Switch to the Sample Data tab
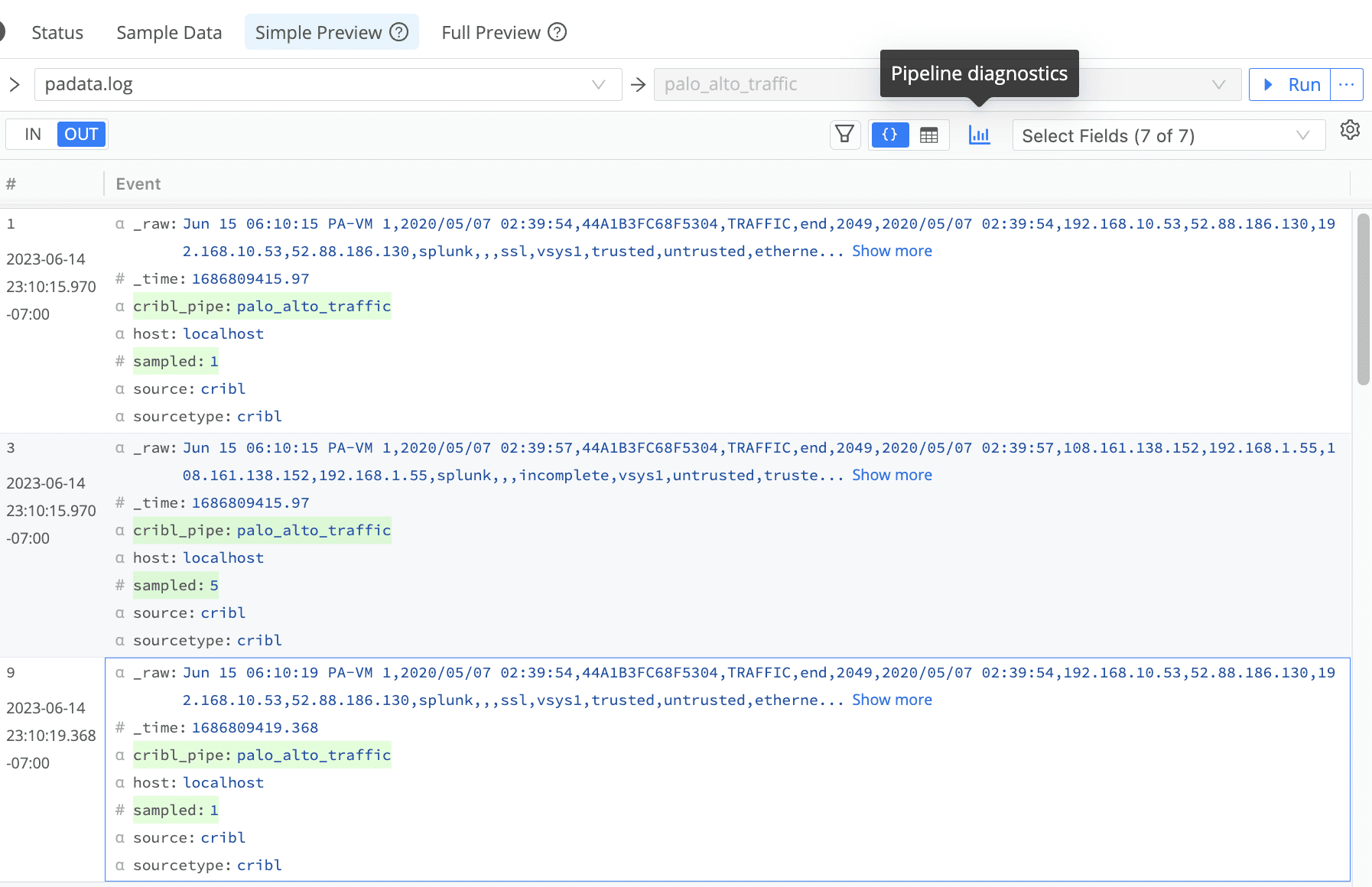The width and height of the screenshot is (1372, 887). (x=169, y=32)
